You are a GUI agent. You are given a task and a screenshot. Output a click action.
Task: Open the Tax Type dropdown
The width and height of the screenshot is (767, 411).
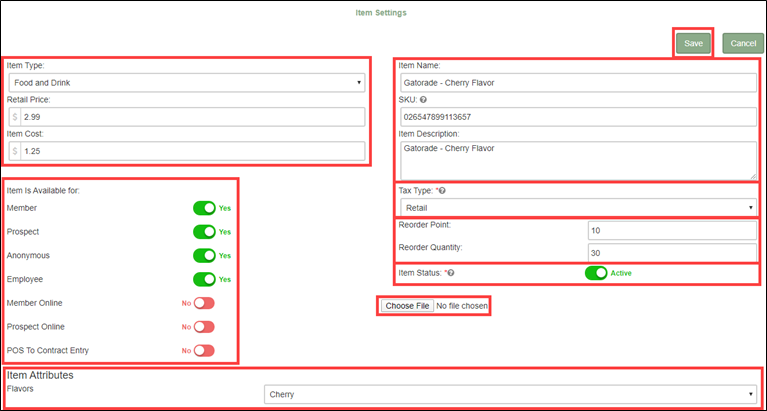[x=579, y=208]
